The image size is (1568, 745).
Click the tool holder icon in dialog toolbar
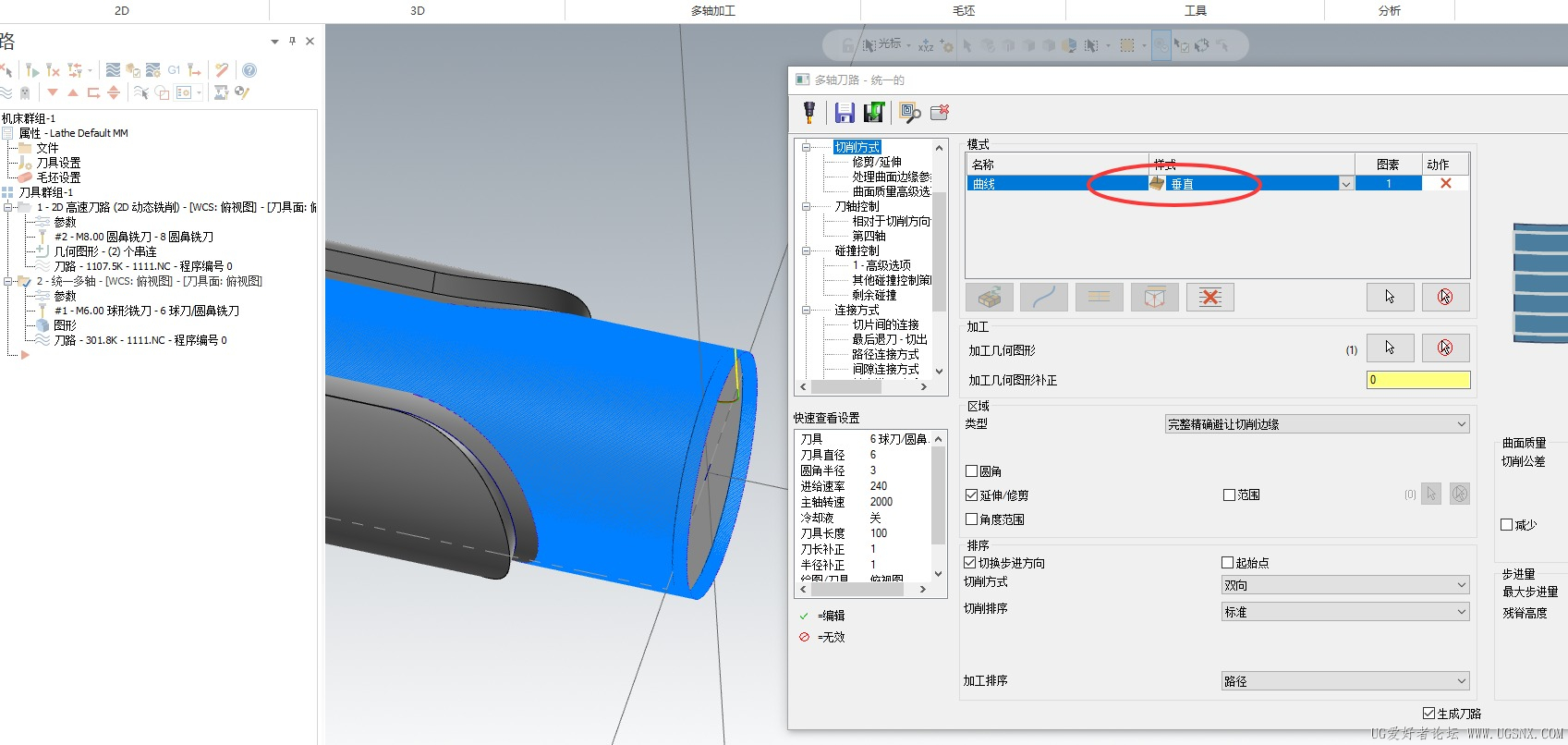(809, 112)
